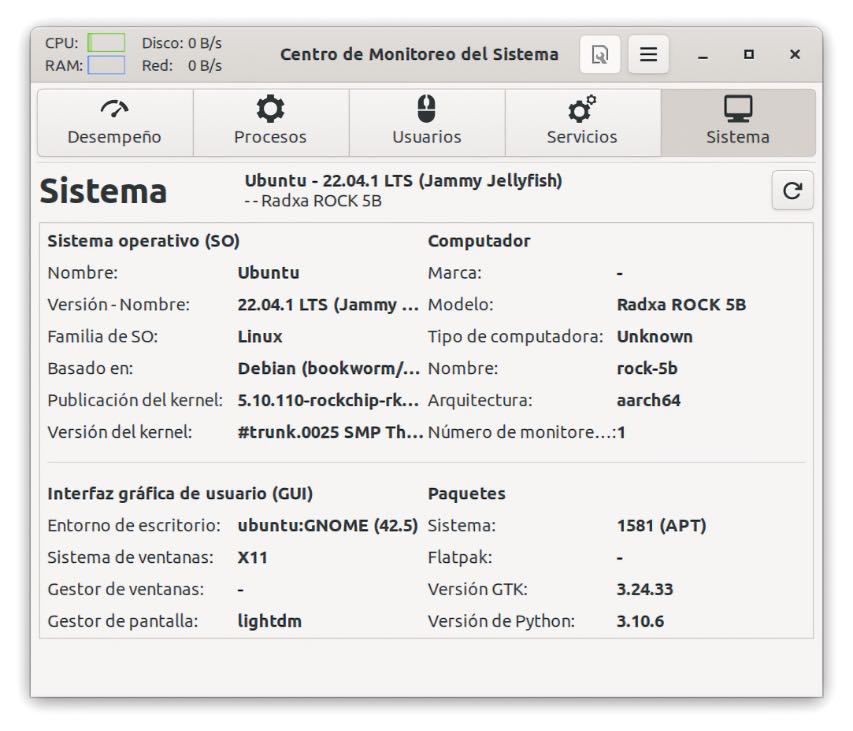The image size is (853, 731).
Task: Click the GTK version 3.24.33
Action: point(645,589)
